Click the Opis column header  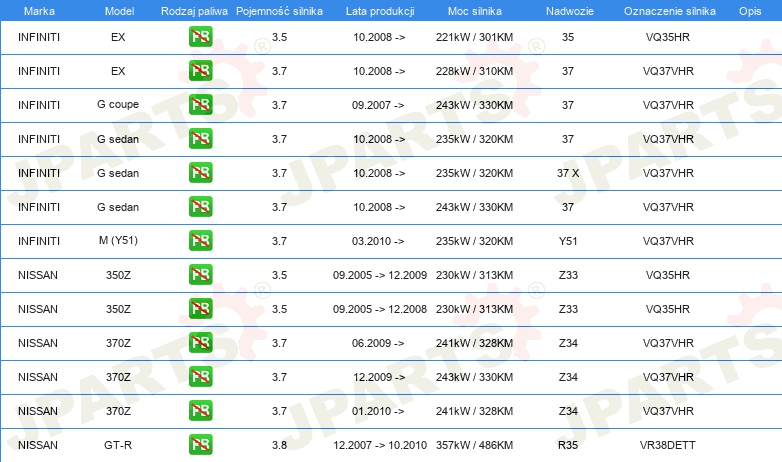(750, 11)
